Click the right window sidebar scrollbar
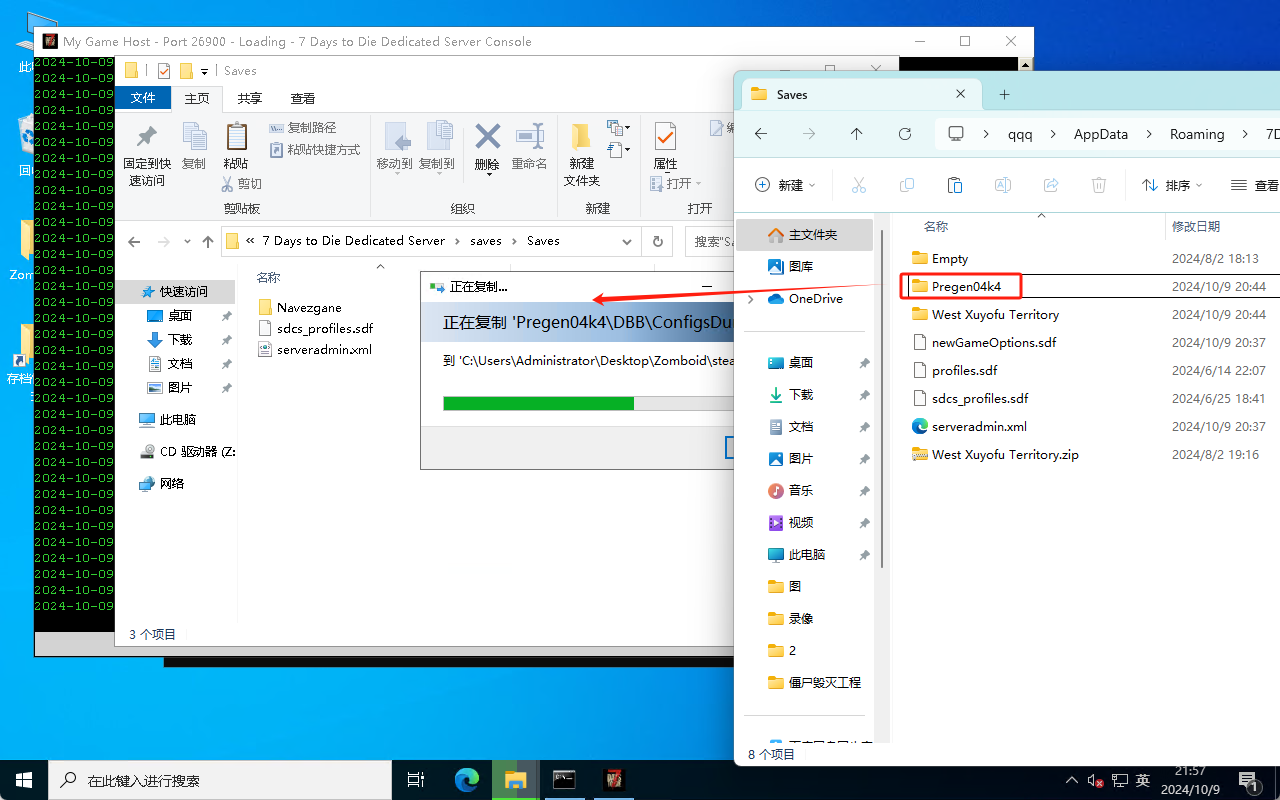 pos(880,399)
